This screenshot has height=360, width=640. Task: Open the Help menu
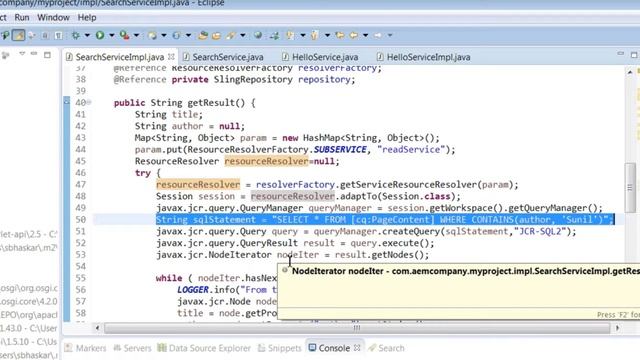[x=87, y=18]
